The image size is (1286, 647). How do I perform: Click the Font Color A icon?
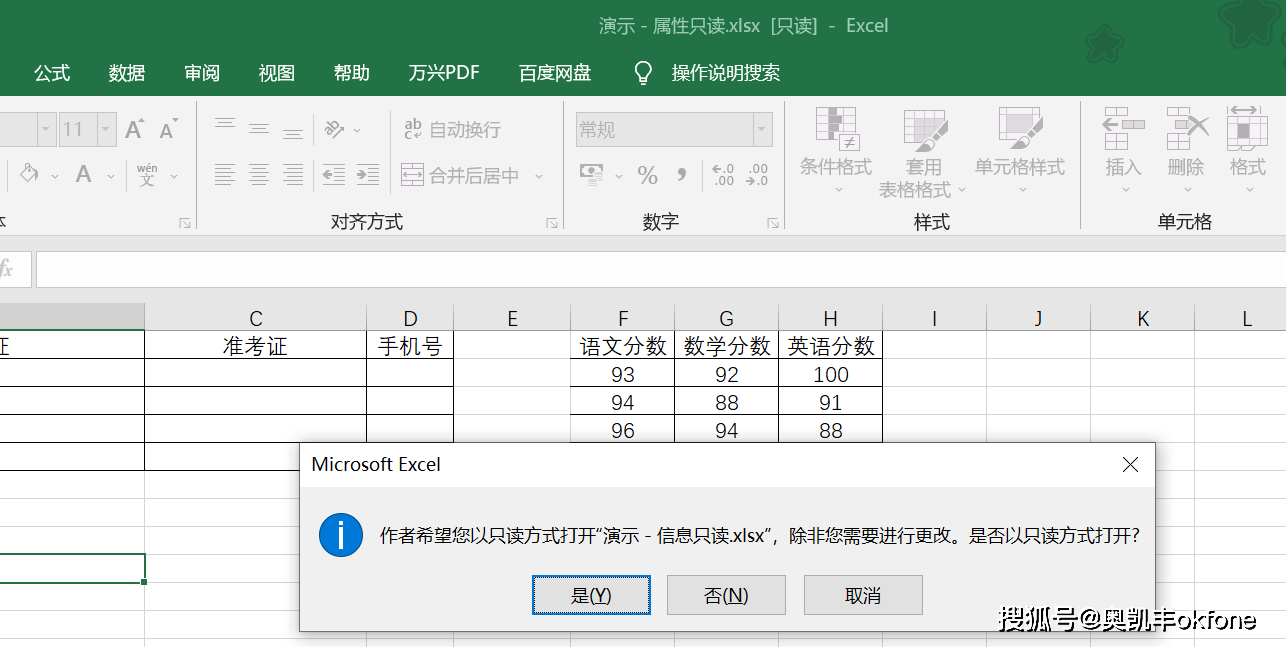[84, 175]
